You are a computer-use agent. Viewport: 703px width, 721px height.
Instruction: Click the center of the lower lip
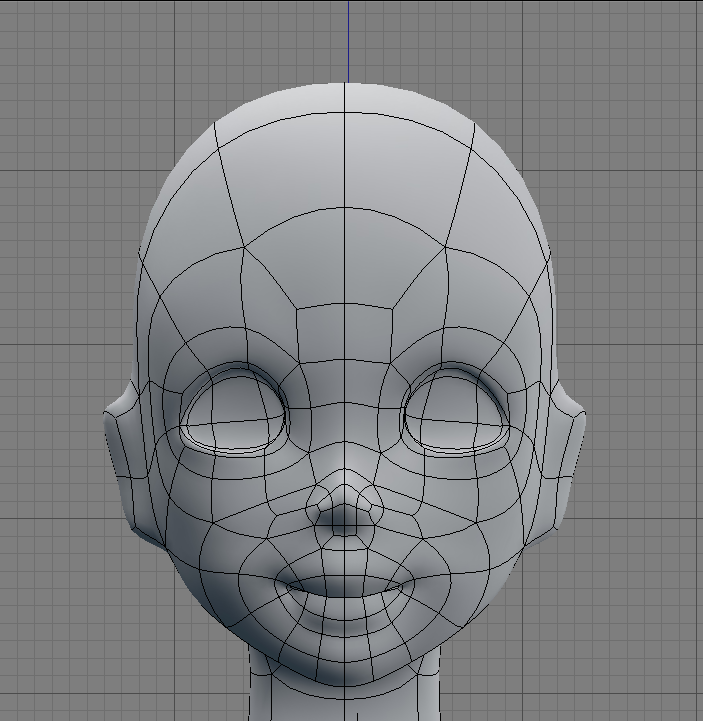(x=344, y=606)
